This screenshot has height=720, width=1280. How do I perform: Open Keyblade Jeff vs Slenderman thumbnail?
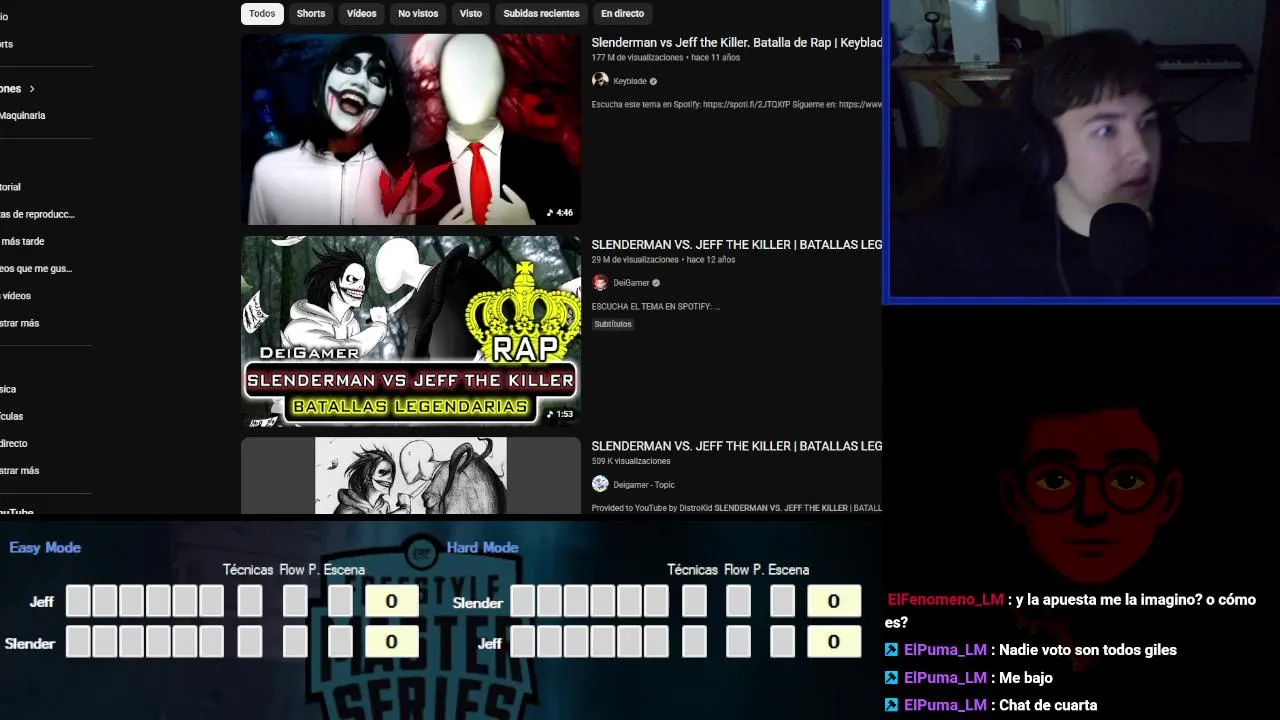point(410,129)
